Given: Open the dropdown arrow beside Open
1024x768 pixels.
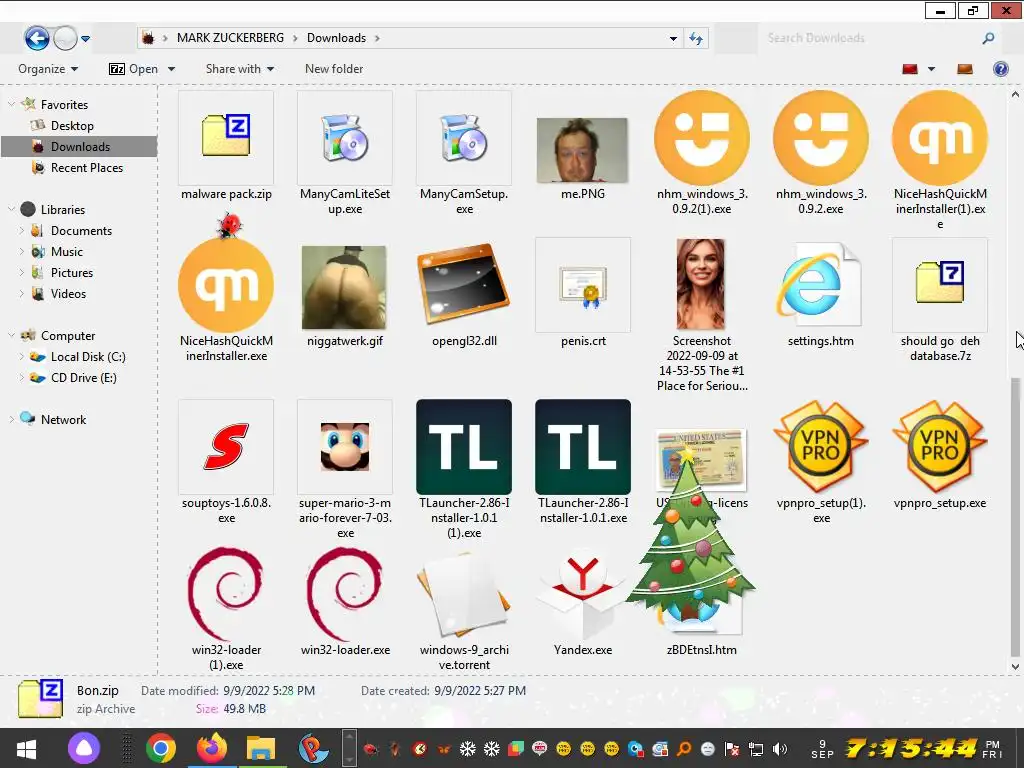Looking at the screenshot, I should (171, 69).
